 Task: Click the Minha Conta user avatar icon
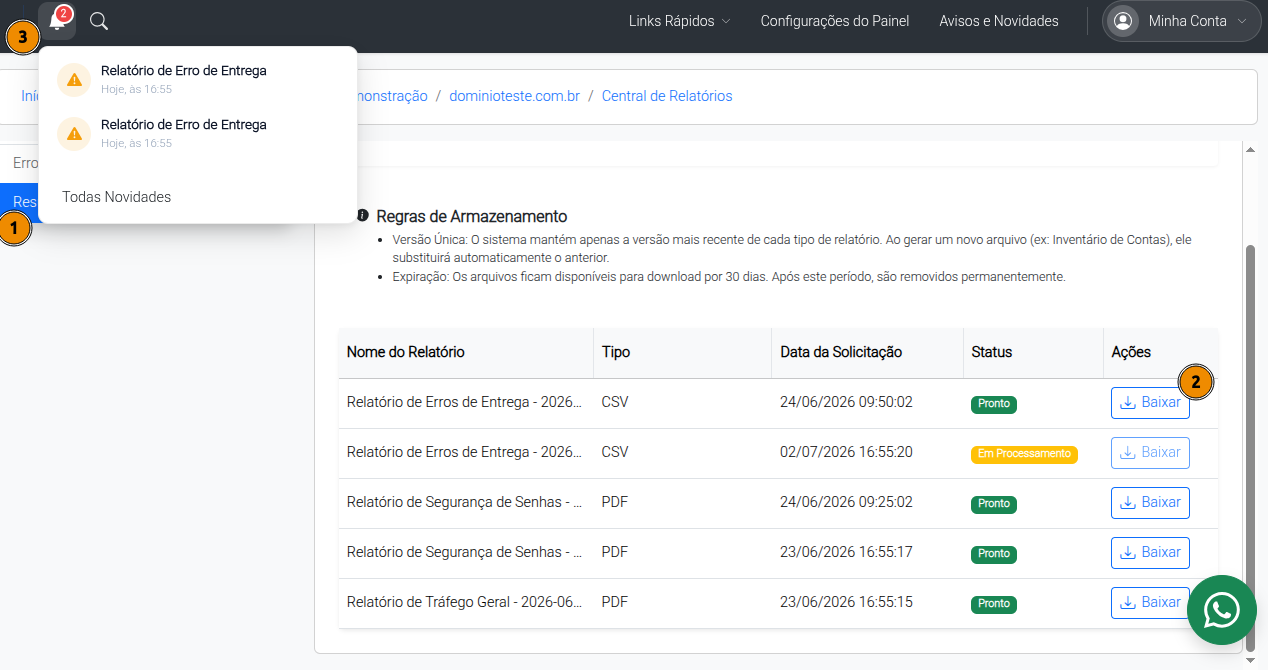coord(1124,21)
